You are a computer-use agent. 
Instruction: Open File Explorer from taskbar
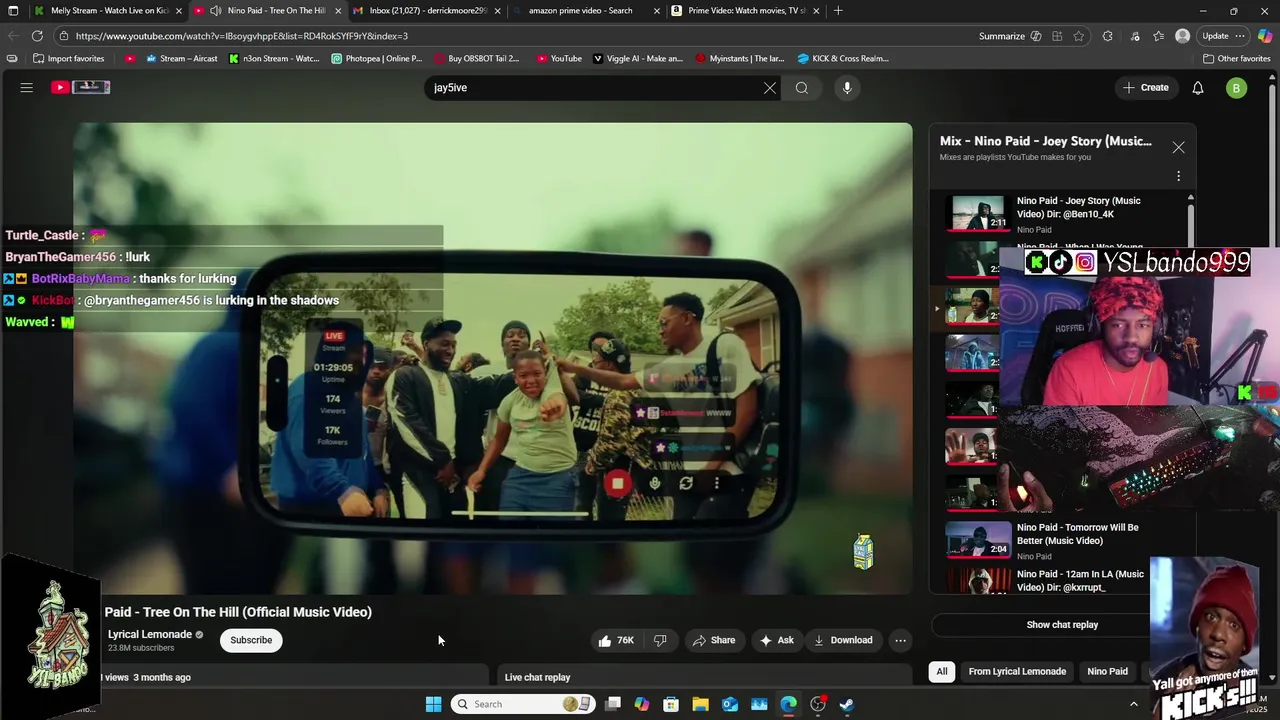coord(700,704)
